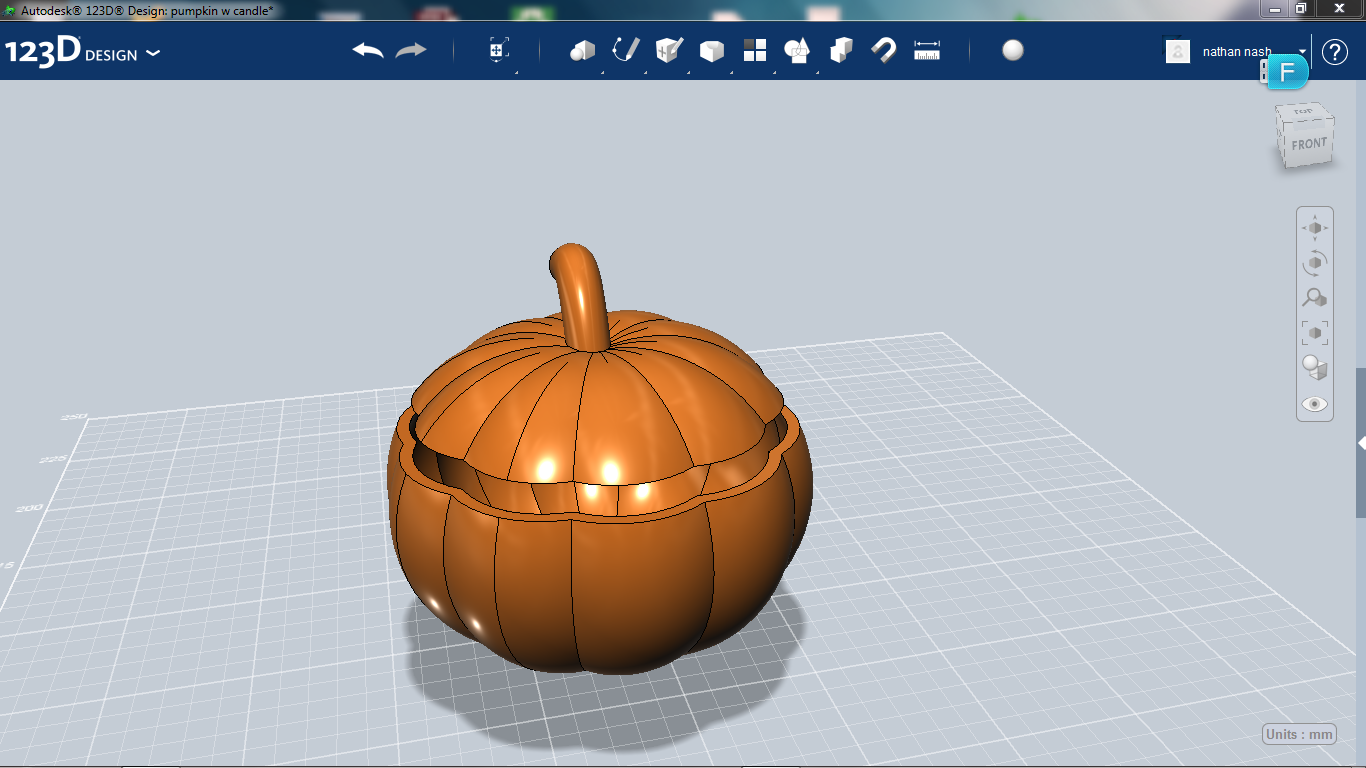1366x768 pixels.
Task: Open the 123D Design application menu
Action: 82,52
